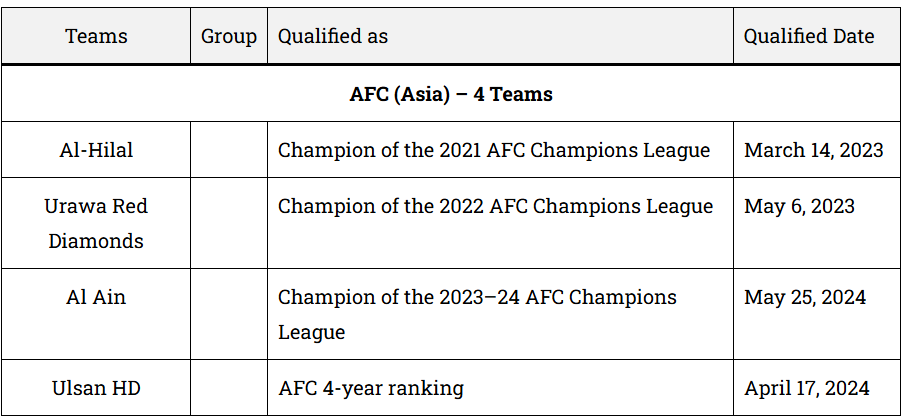Select the Urawa Red Diamonds cell
The height and width of the screenshot is (416, 901).
(96, 223)
